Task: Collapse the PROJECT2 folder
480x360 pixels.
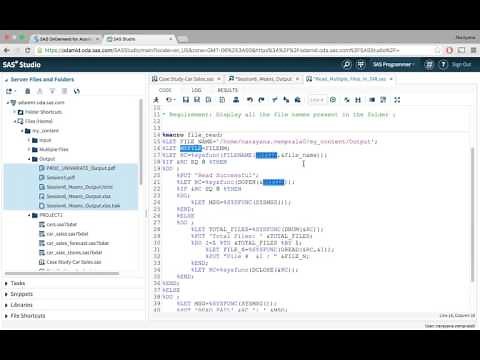Action: click(x=29, y=215)
